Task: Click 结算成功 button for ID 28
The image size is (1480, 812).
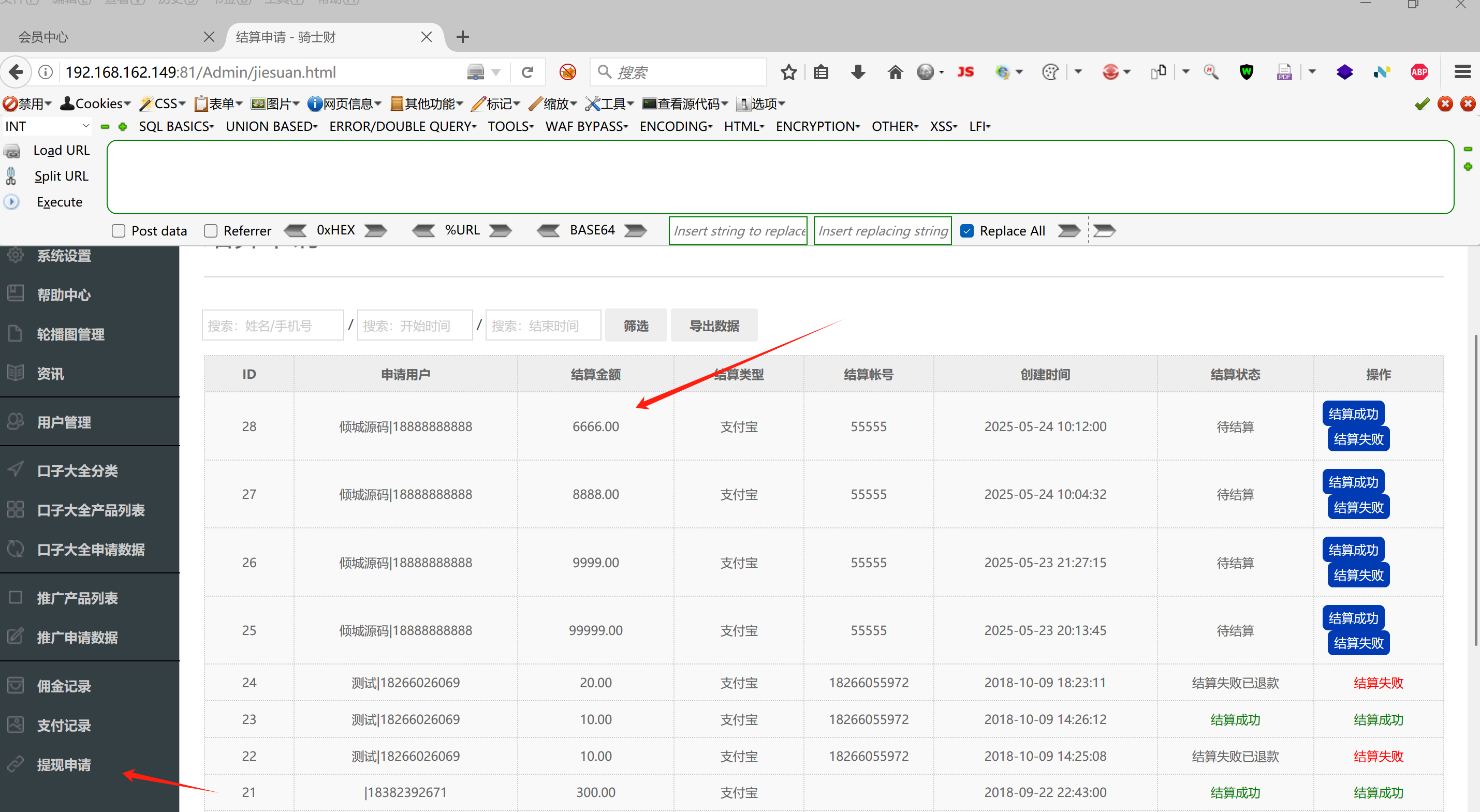Action: click(1353, 414)
